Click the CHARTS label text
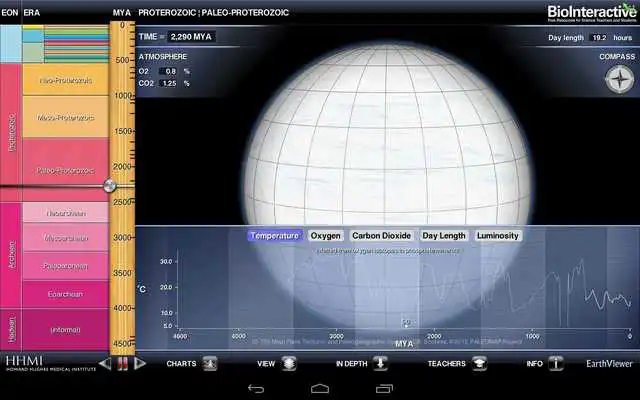Screen dimensions: 640x400 click(181, 364)
